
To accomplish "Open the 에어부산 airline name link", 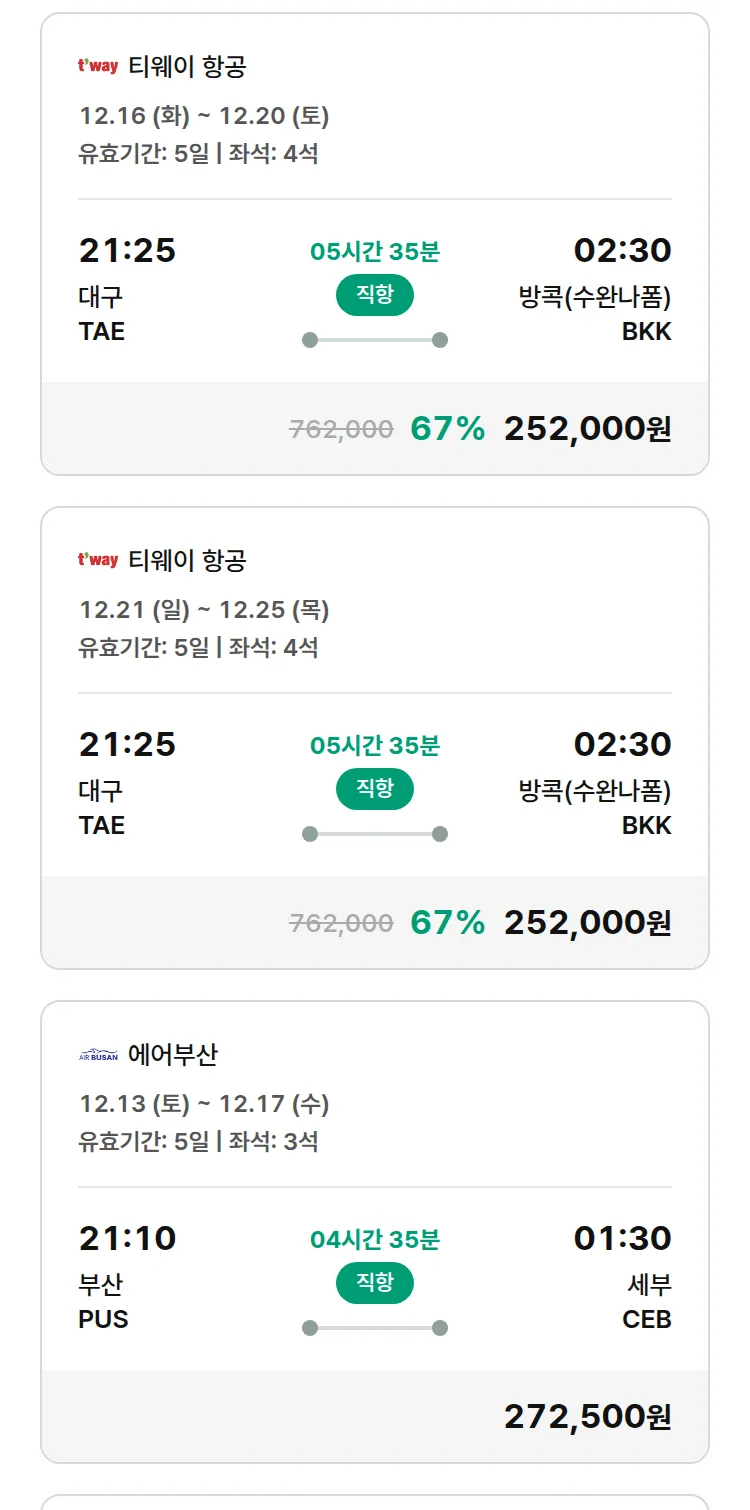I will [x=173, y=1055].
